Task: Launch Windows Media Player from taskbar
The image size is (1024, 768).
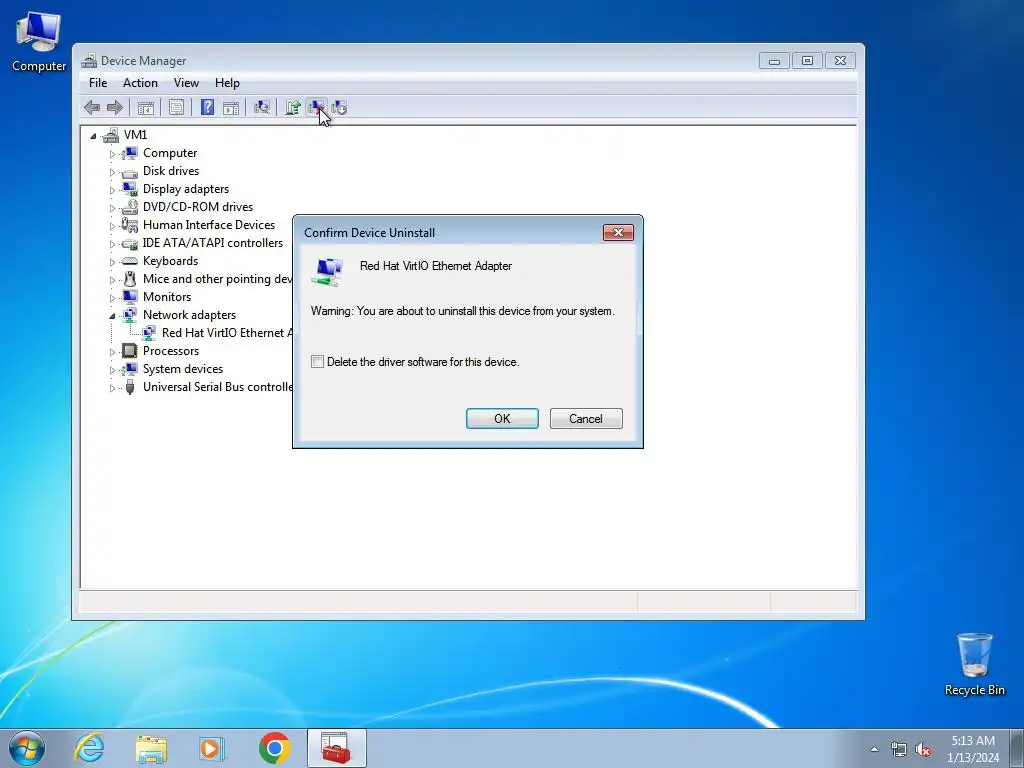Action: [212, 748]
